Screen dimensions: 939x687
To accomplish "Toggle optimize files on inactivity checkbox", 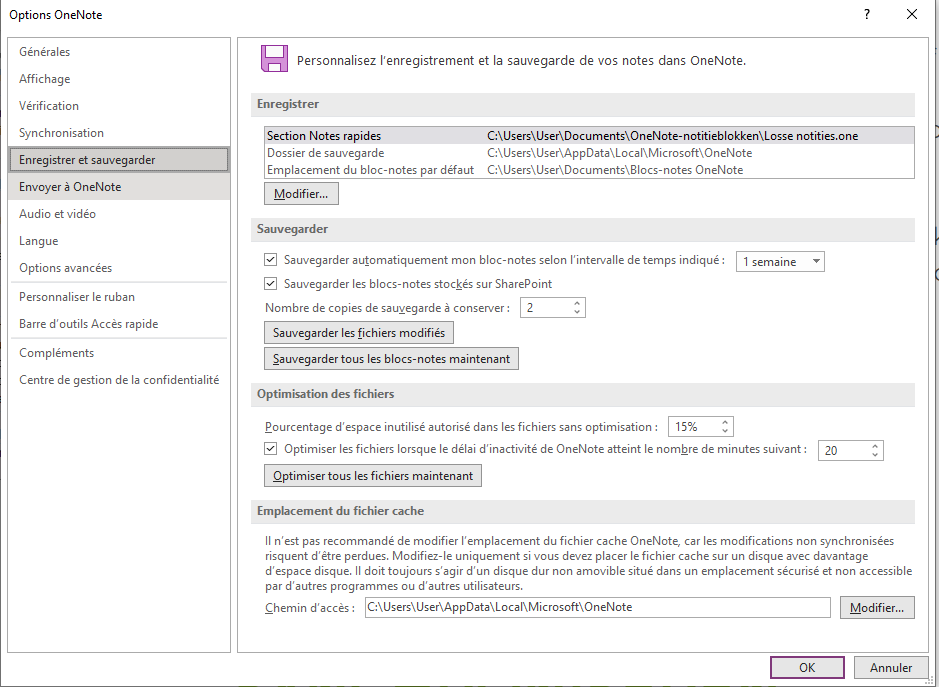I will coord(271,449).
